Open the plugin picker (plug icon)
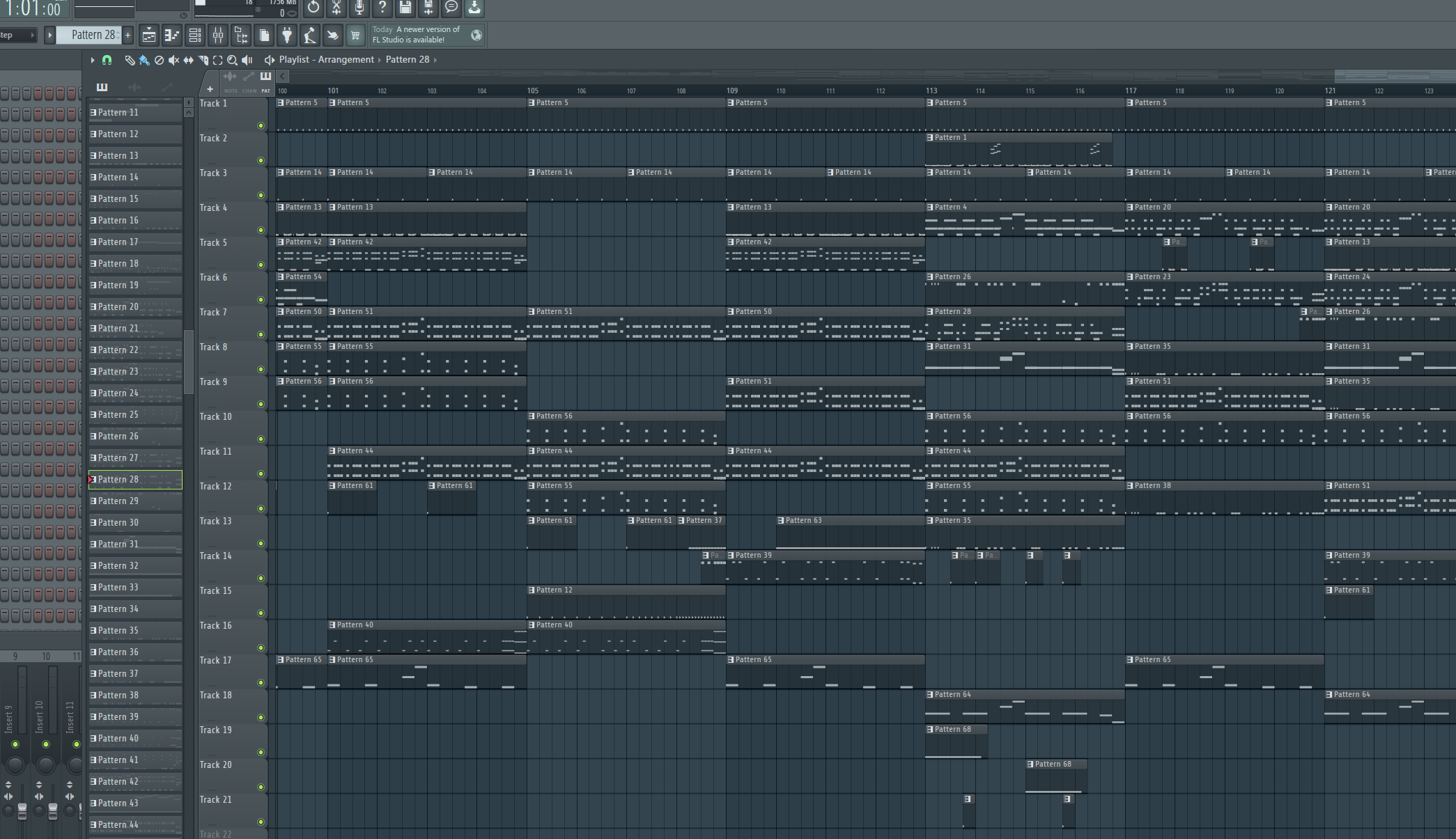Screen dimensions: 1456x839 point(287,35)
